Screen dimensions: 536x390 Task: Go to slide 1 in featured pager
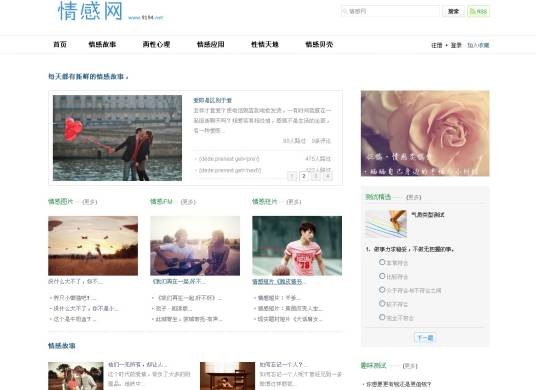coord(292,176)
